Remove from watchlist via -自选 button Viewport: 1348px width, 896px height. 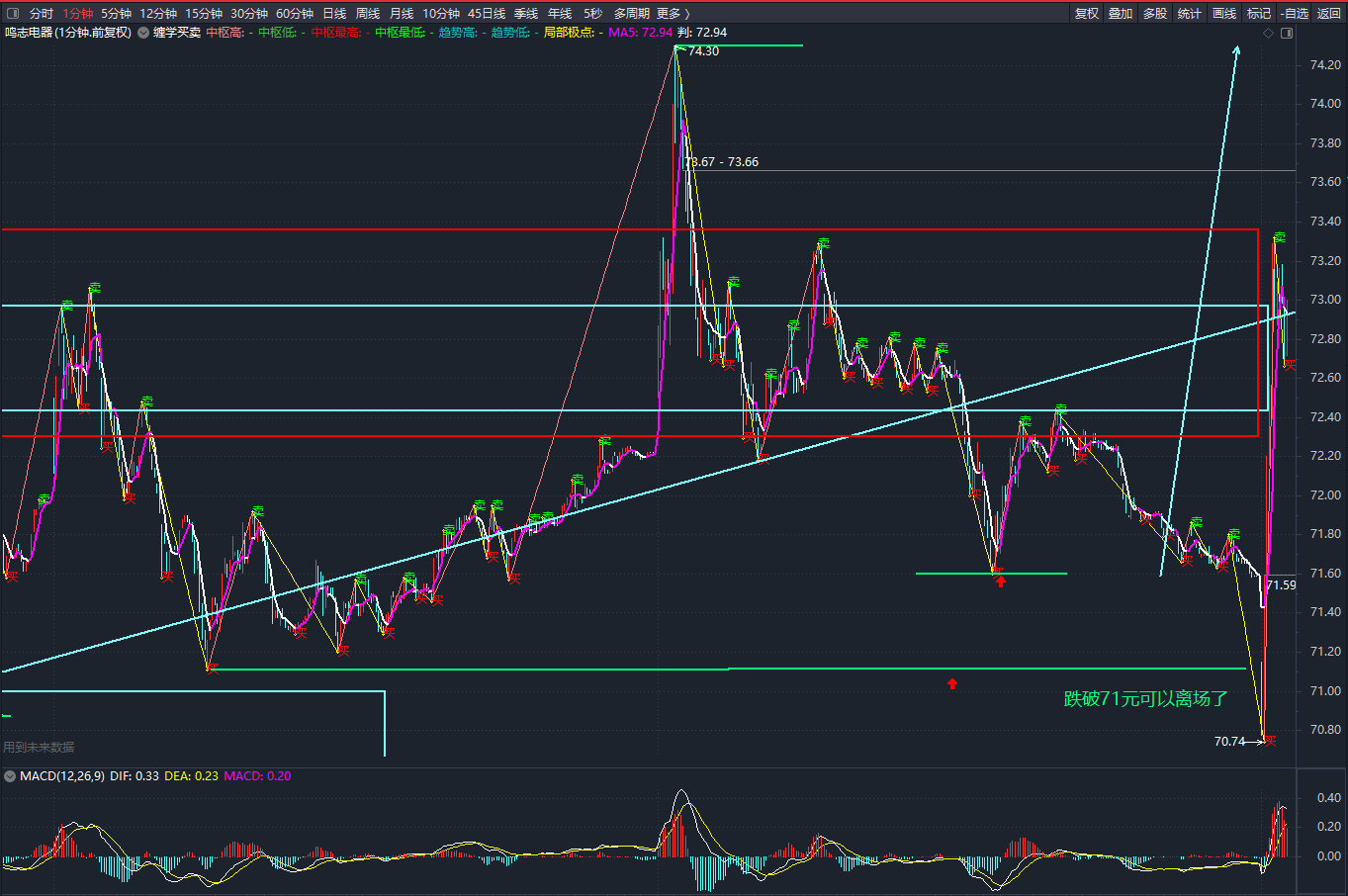1294,13
